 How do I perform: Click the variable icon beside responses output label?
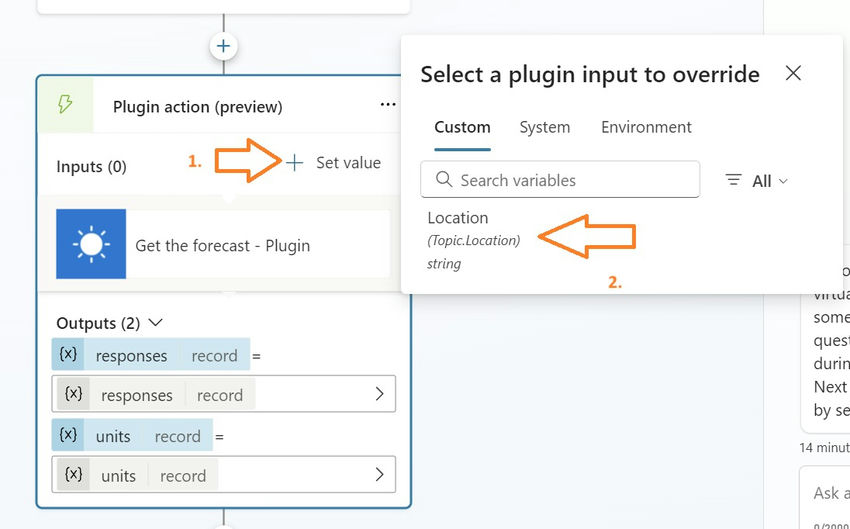pos(68,355)
